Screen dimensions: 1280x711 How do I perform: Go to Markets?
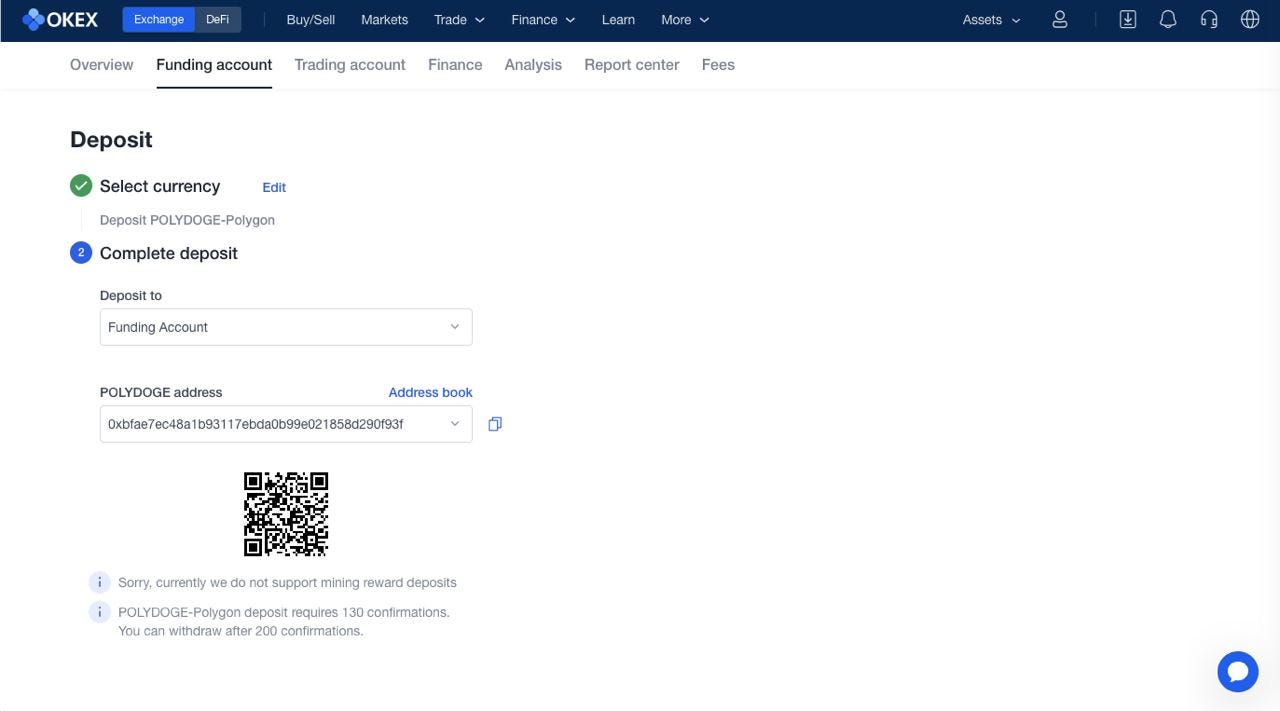[384, 19]
